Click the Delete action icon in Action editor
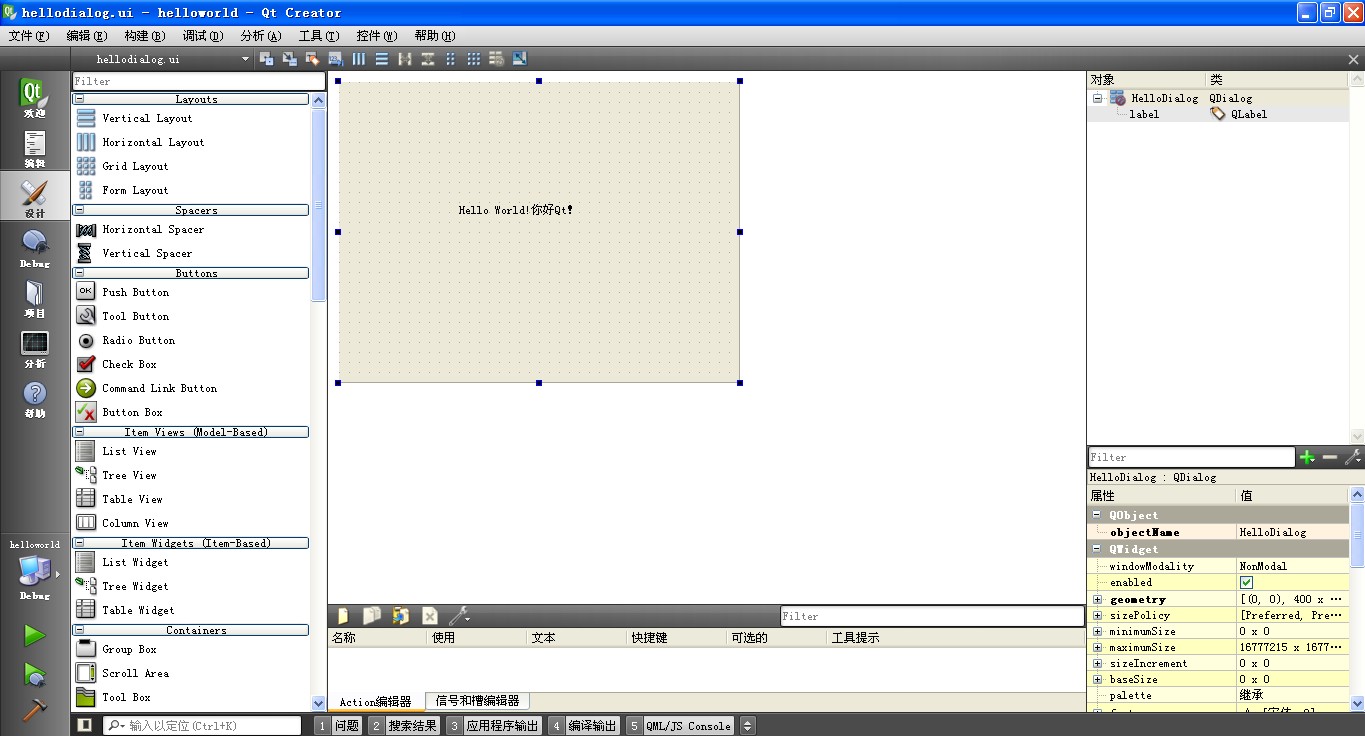The image size is (1365, 736). [429, 616]
